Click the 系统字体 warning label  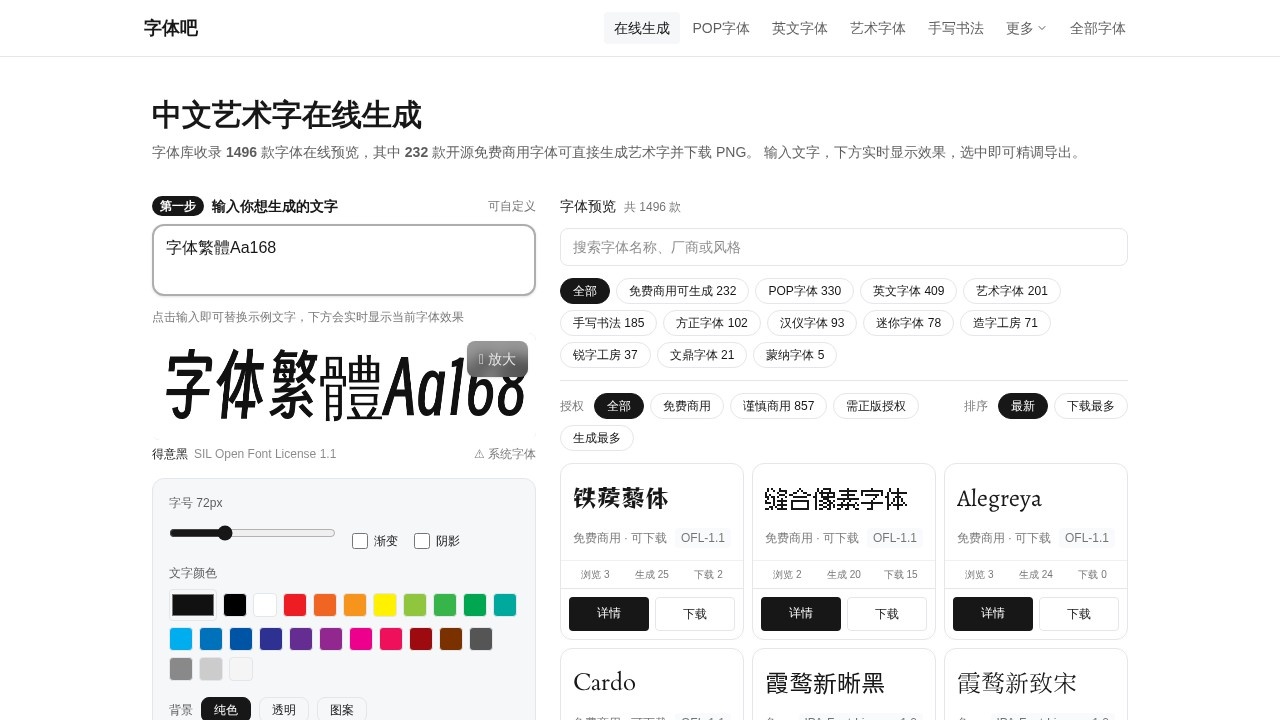[505, 454]
